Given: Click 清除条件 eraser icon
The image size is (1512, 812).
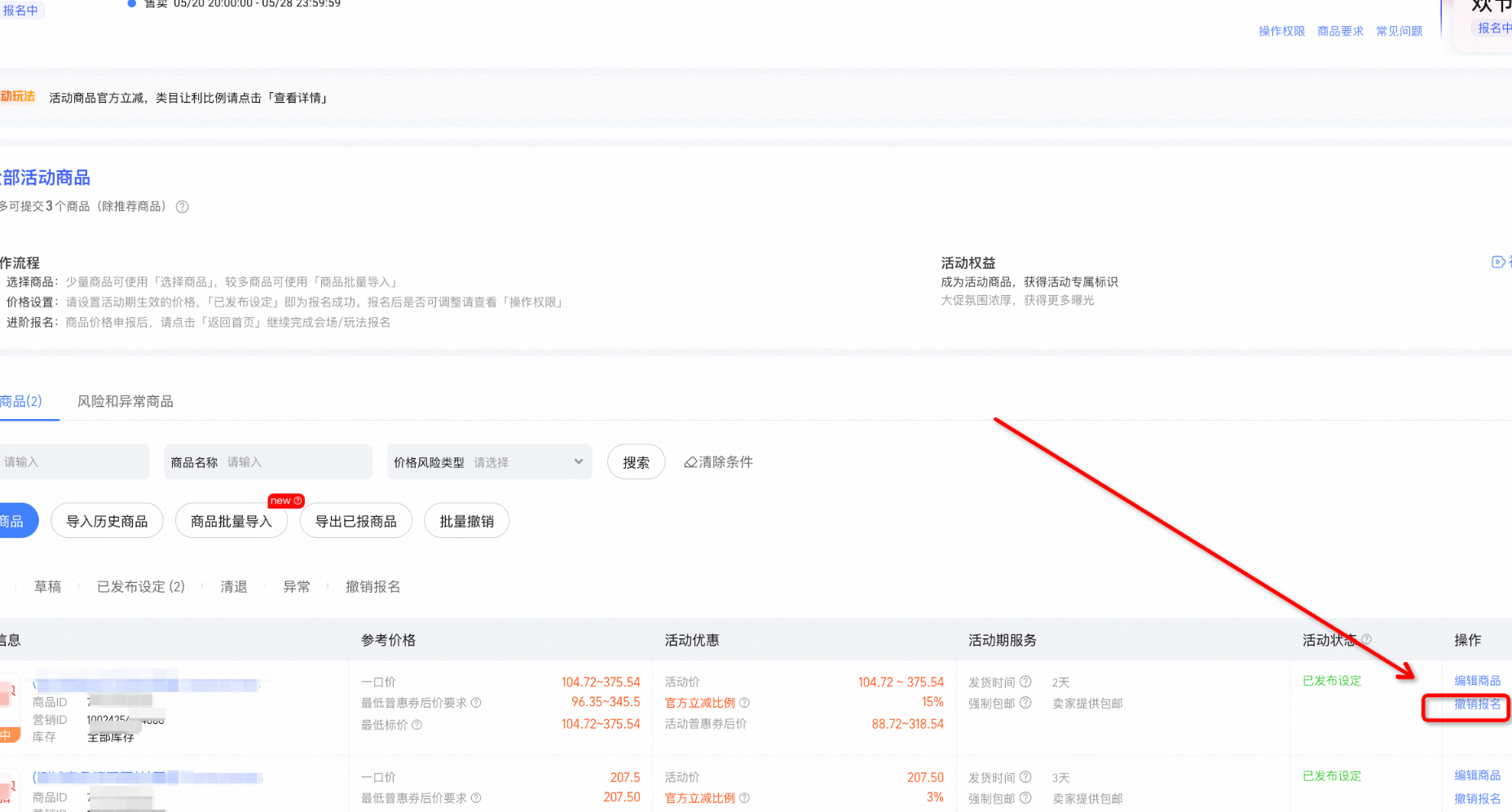Looking at the screenshot, I should 690,462.
